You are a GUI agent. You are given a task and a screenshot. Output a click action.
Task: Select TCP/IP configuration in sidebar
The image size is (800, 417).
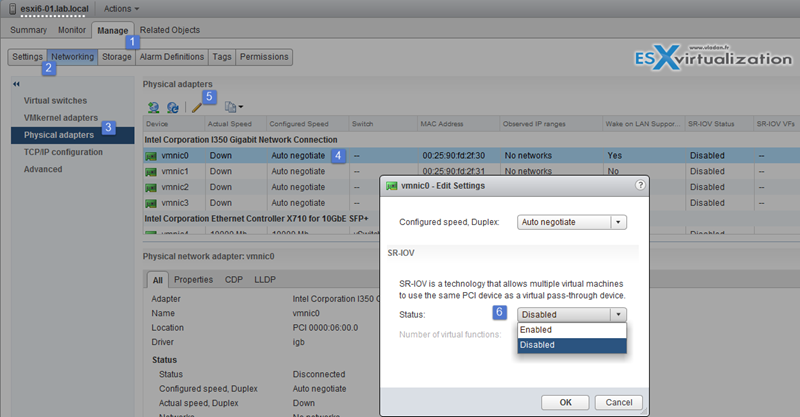[x=63, y=152]
